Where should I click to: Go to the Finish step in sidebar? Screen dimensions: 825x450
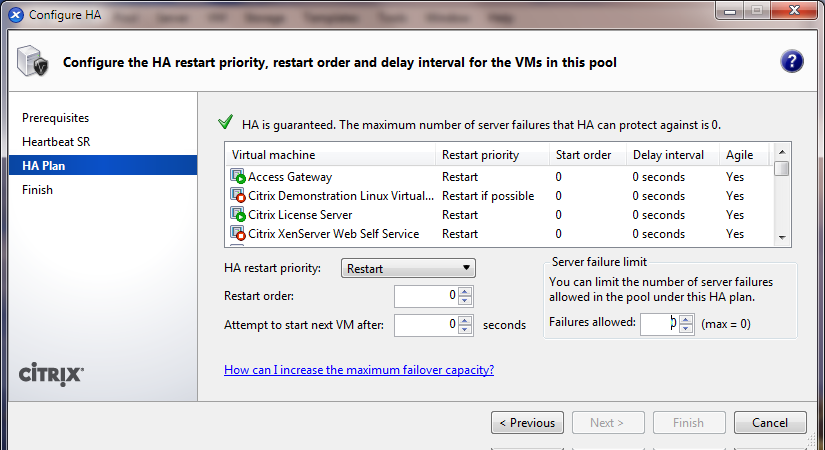pyautogui.click(x=37, y=189)
